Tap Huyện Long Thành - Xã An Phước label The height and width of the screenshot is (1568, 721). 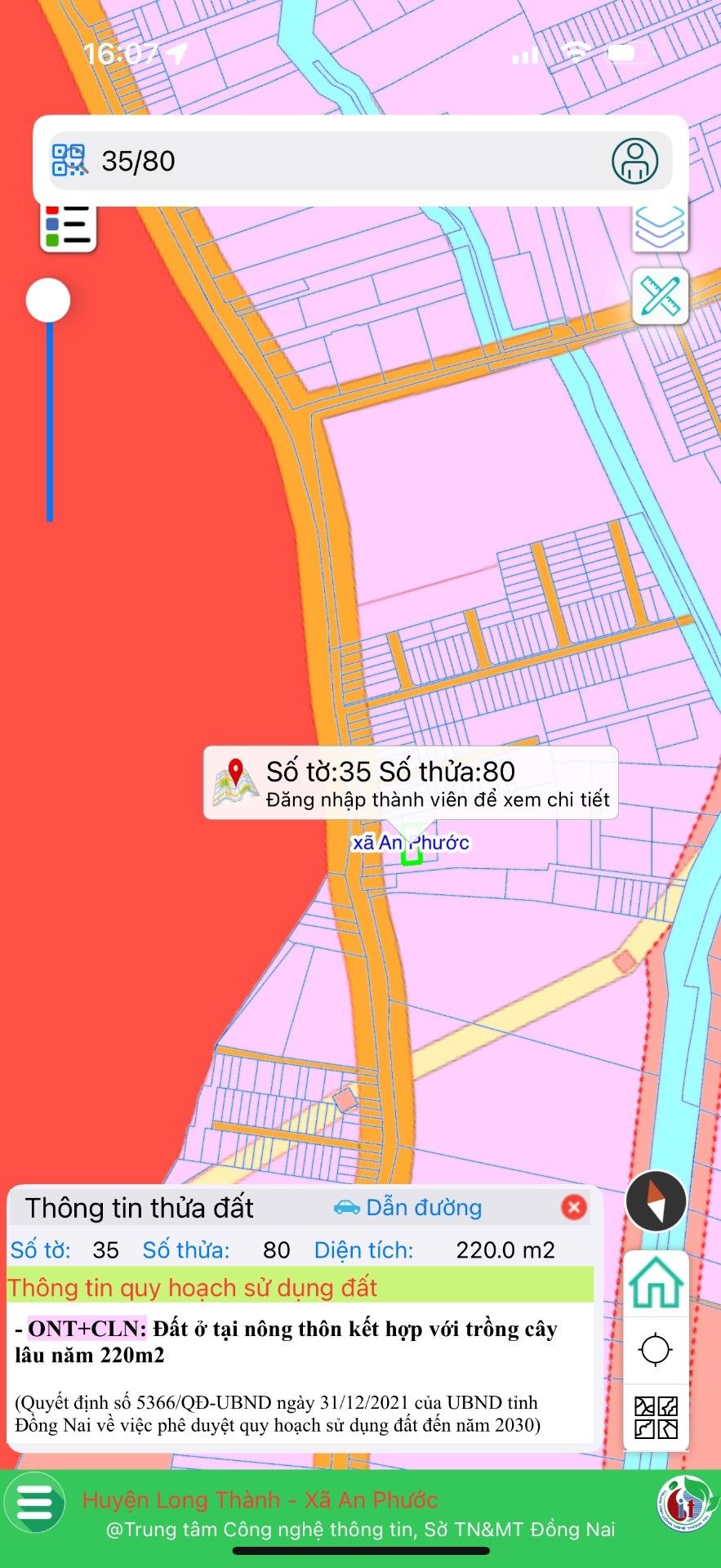pyautogui.click(x=260, y=1500)
